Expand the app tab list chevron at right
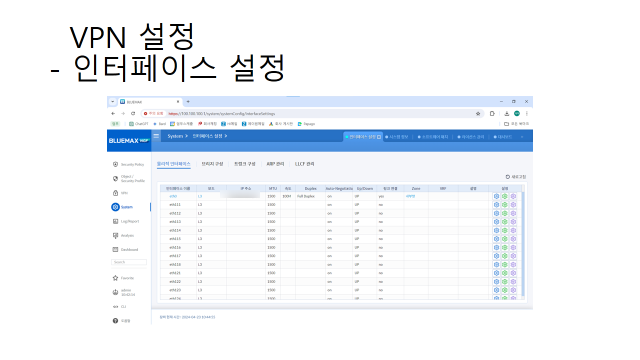The height and width of the screenshot is (360, 640). click(x=522, y=137)
